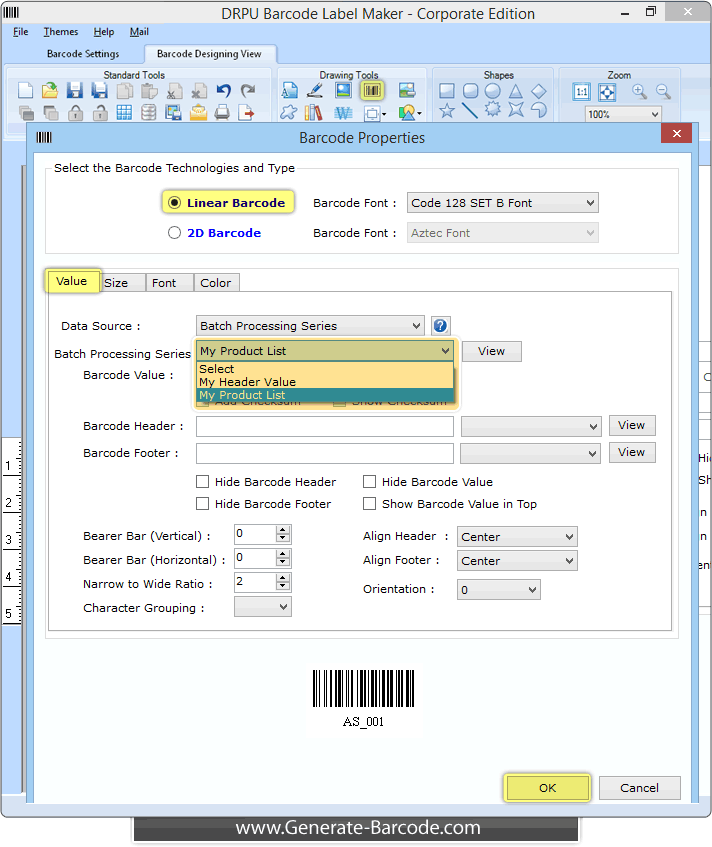Increase Narrow to Wide Ratio up arrow
This screenshot has height=847, width=712.
[283, 578]
